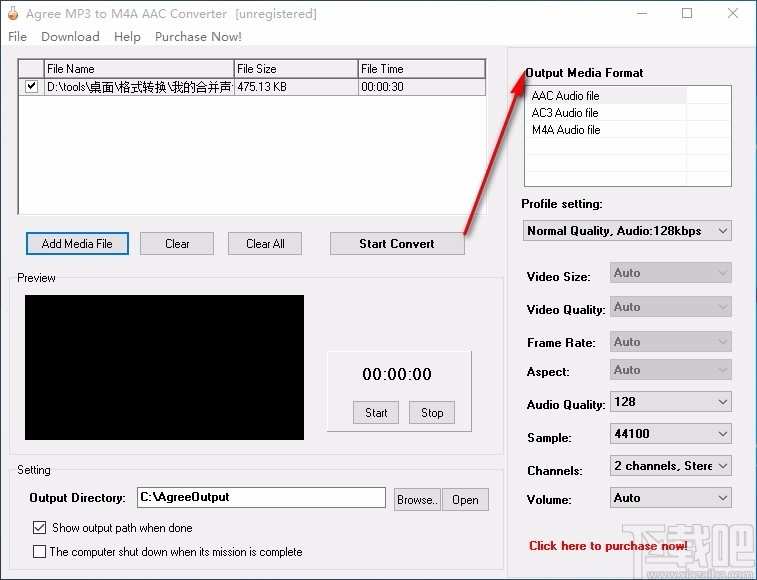Open the Download menu

(x=70, y=37)
